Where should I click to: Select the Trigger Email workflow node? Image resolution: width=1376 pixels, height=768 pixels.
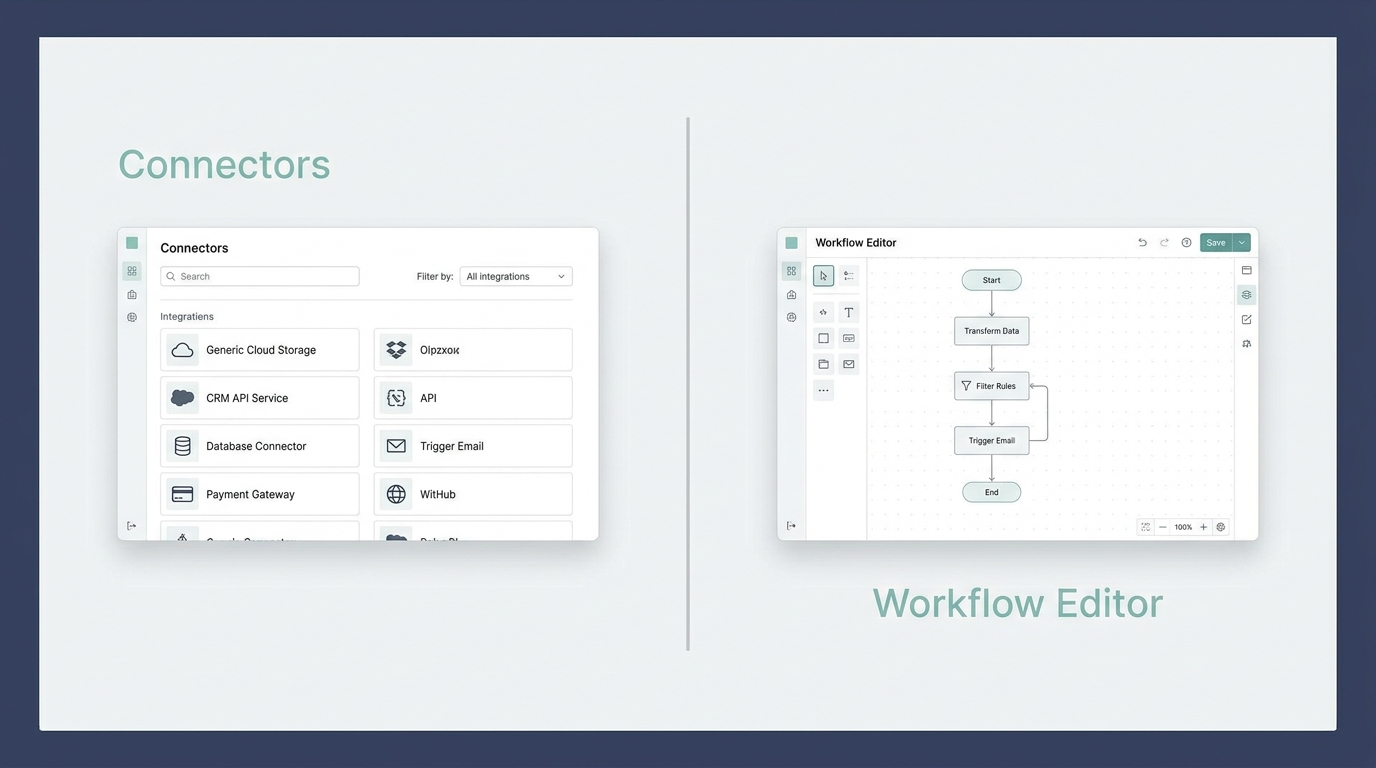[992, 440]
